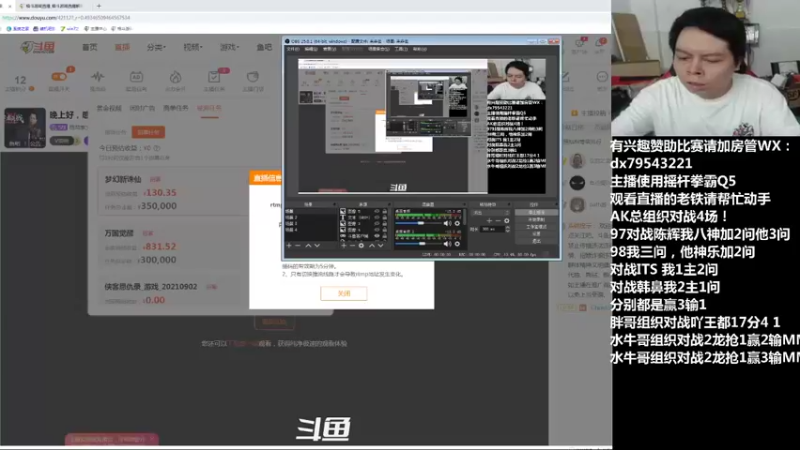Toggle visibility of third source row

pos(377,223)
